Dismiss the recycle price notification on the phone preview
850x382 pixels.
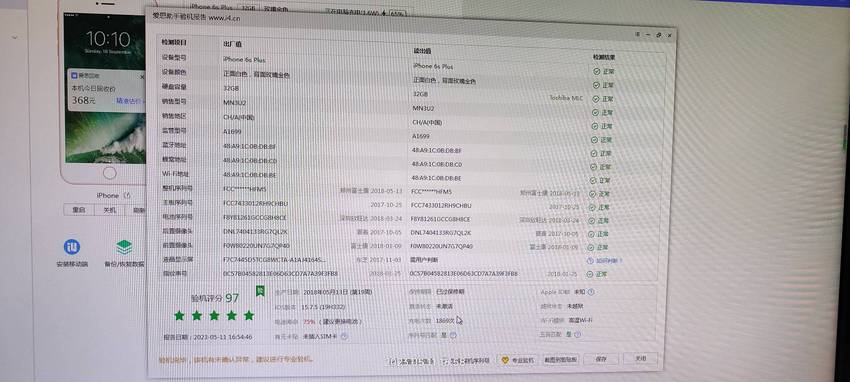point(143,77)
